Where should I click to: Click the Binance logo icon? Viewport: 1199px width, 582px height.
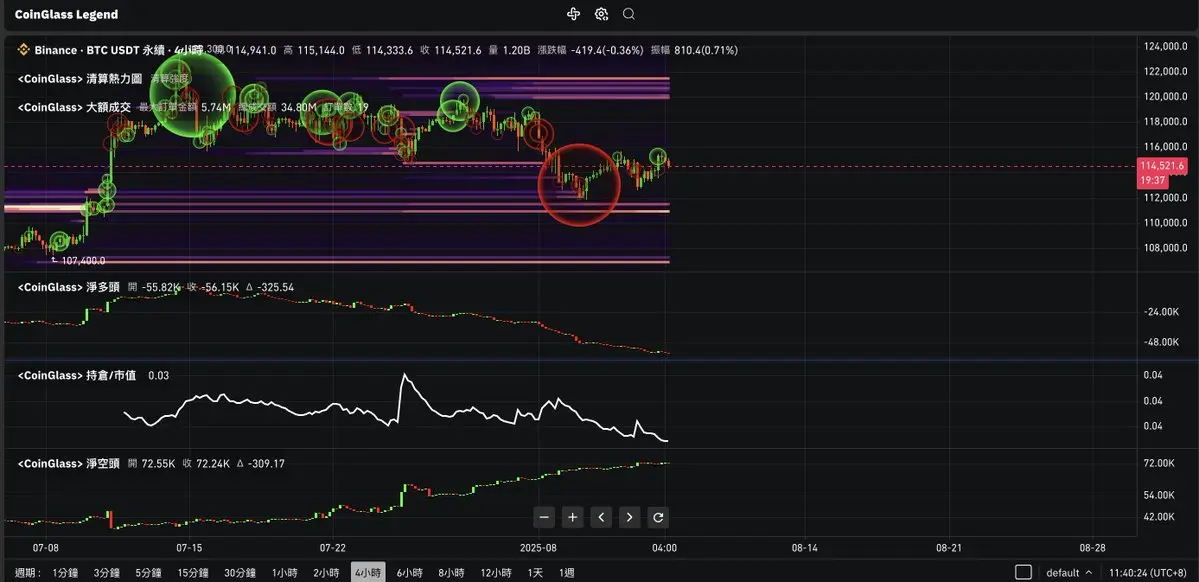[23, 50]
